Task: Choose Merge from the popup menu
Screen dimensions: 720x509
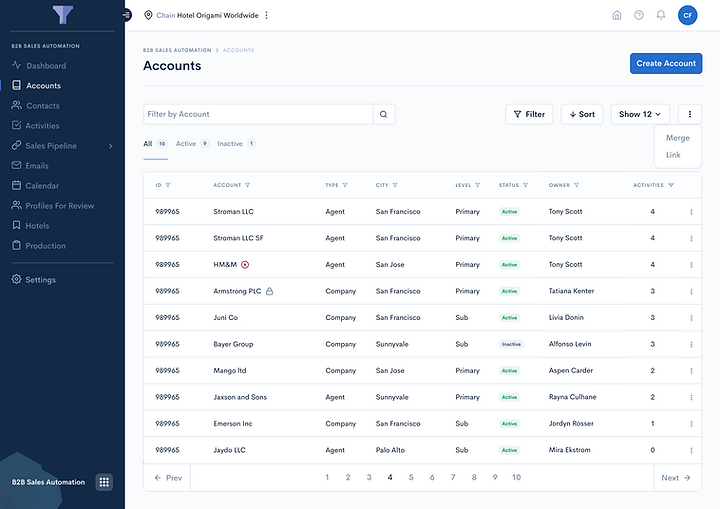Action: pyautogui.click(x=678, y=138)
